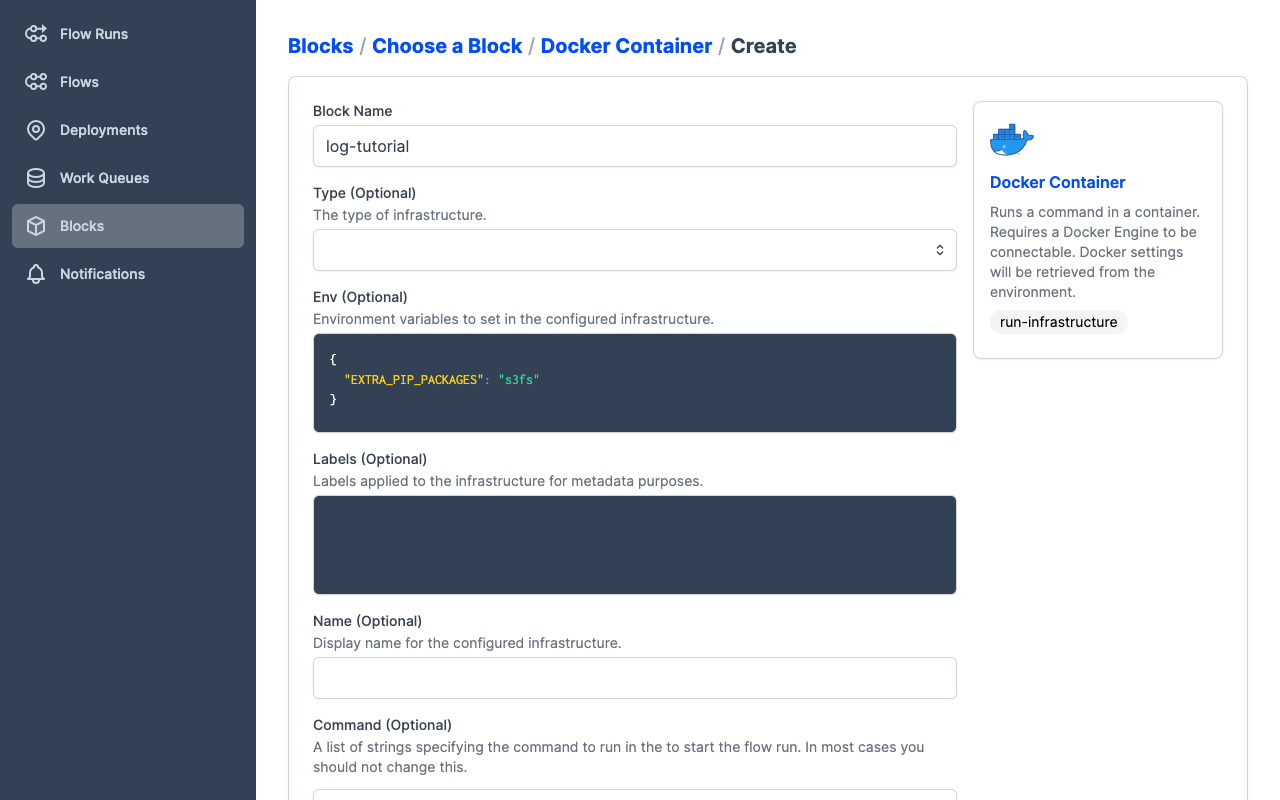Click the Flow Runs sidebar icon
The height and width of the screenshot is (800, 1280).
pos(36,34)
